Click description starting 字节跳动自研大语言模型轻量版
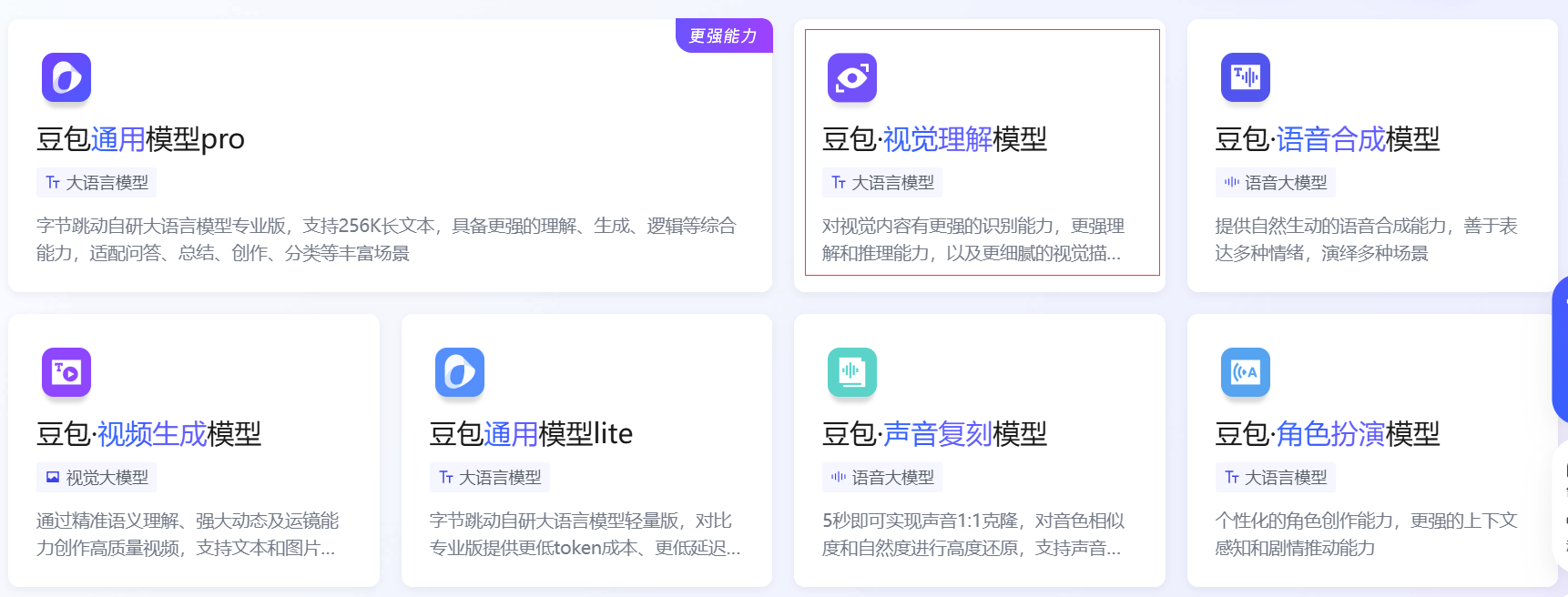Image resolution: width=1568 pixels, height=597 pixels. (585, 534)
